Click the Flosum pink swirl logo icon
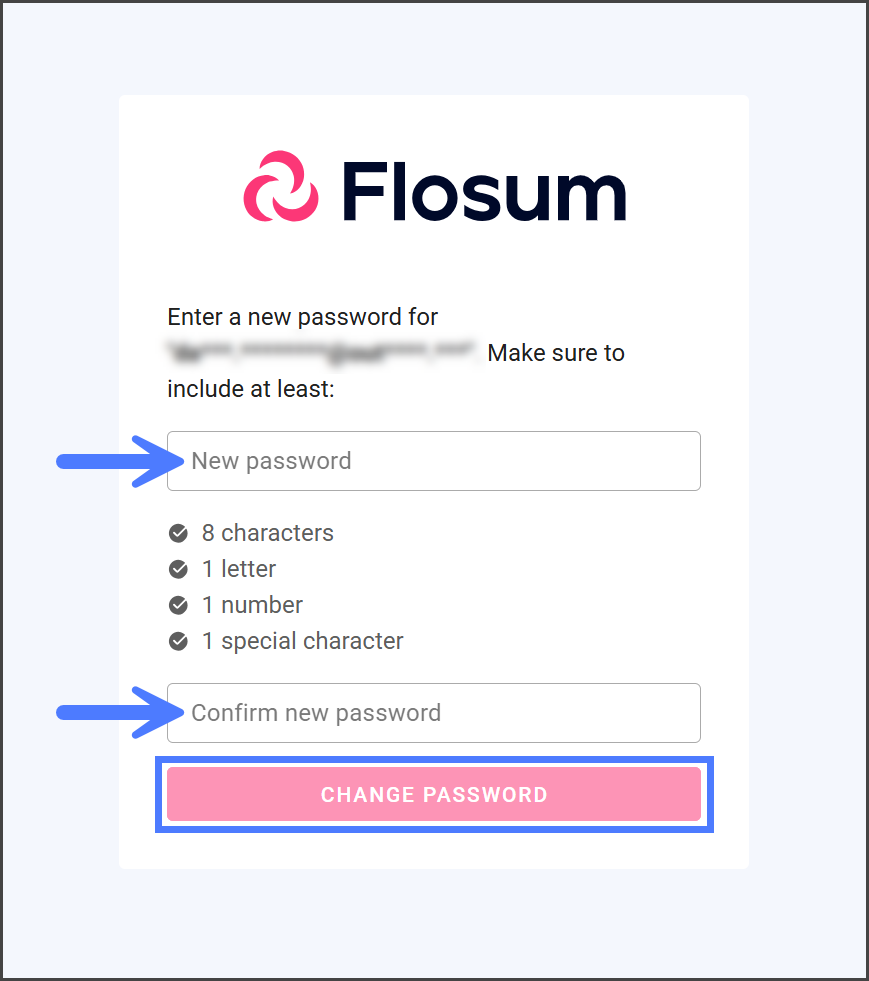The height and width of the screenshot is (981, 869). pos(281,186)
